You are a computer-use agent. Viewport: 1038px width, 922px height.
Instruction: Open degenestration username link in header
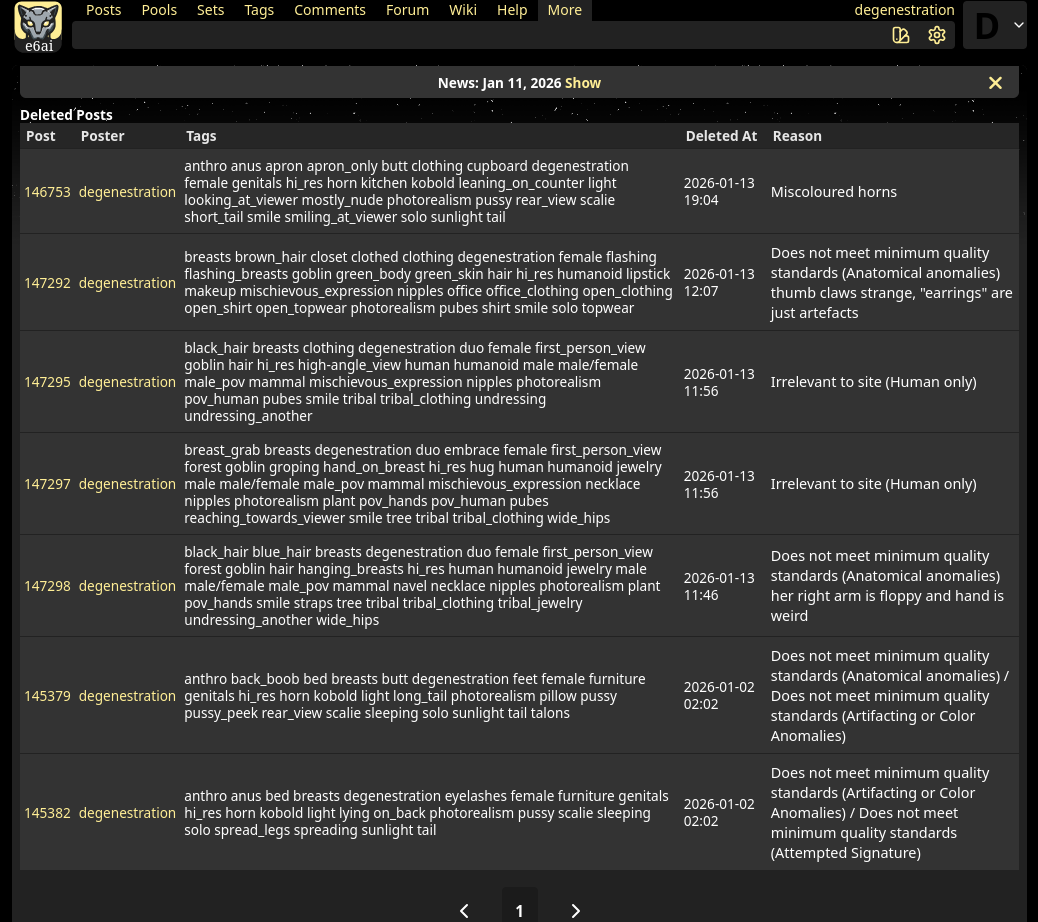coord(904,10)
